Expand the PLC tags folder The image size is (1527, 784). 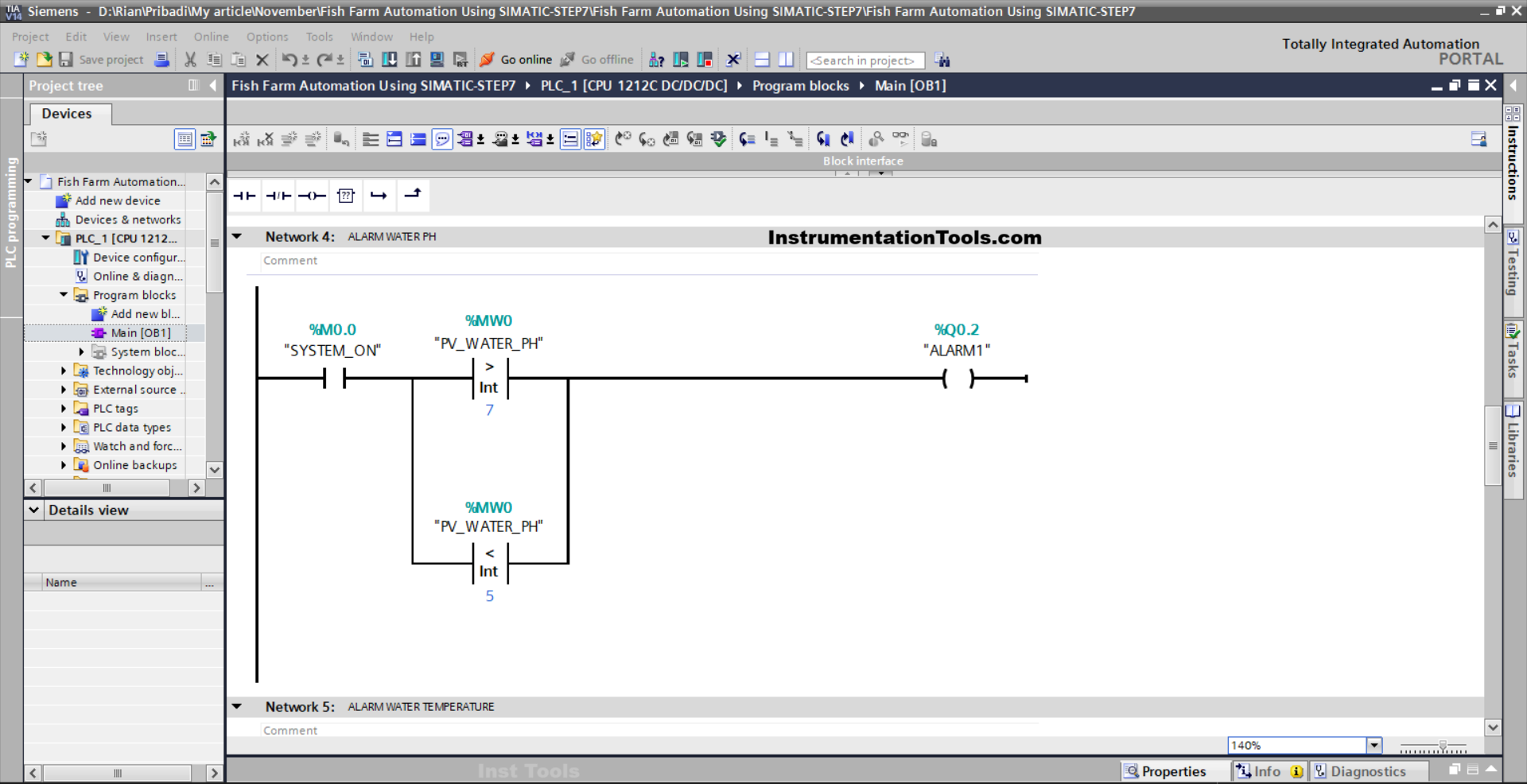coord(64,408)
